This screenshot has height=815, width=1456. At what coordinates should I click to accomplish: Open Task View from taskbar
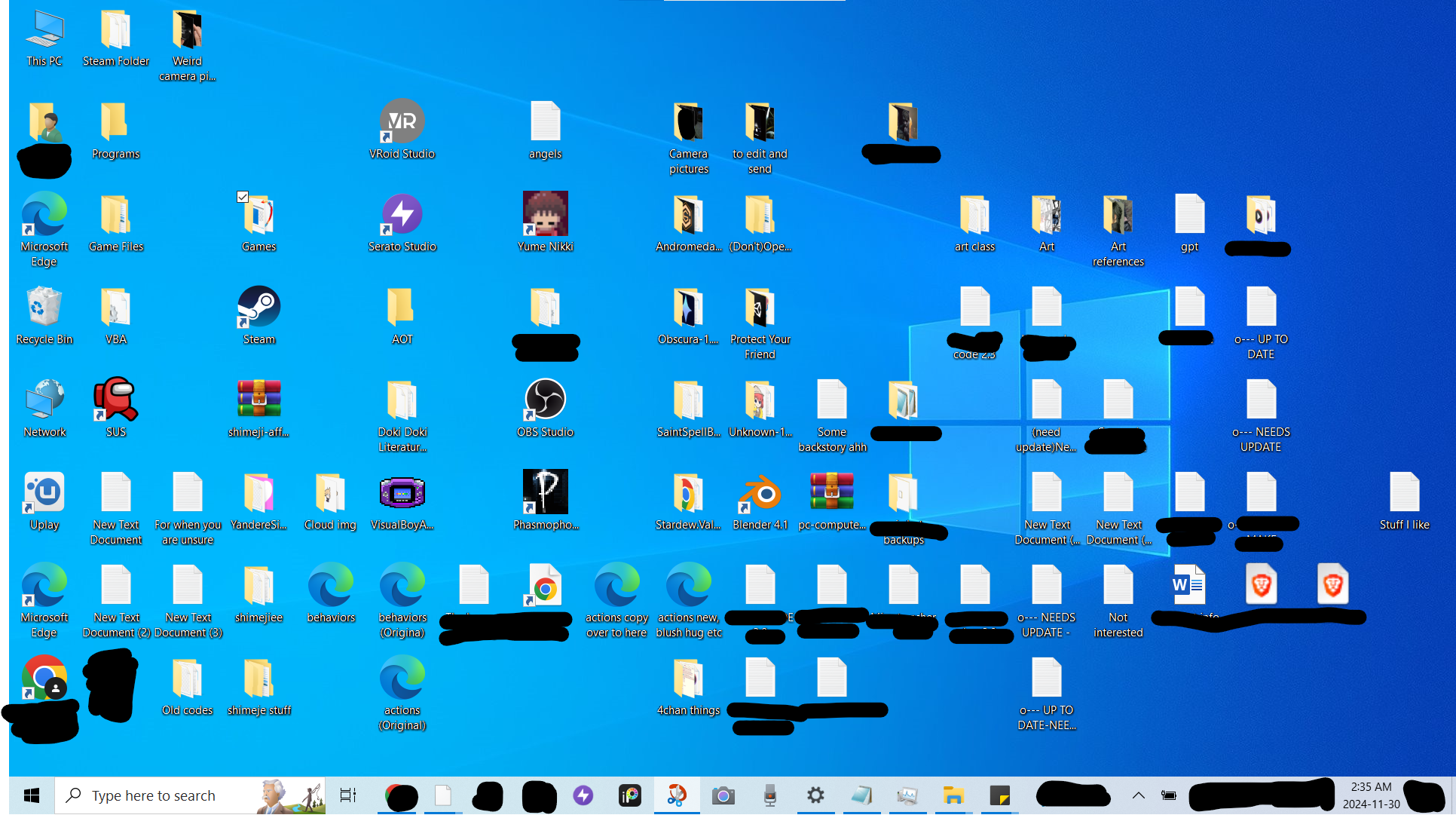click(347, 795)
